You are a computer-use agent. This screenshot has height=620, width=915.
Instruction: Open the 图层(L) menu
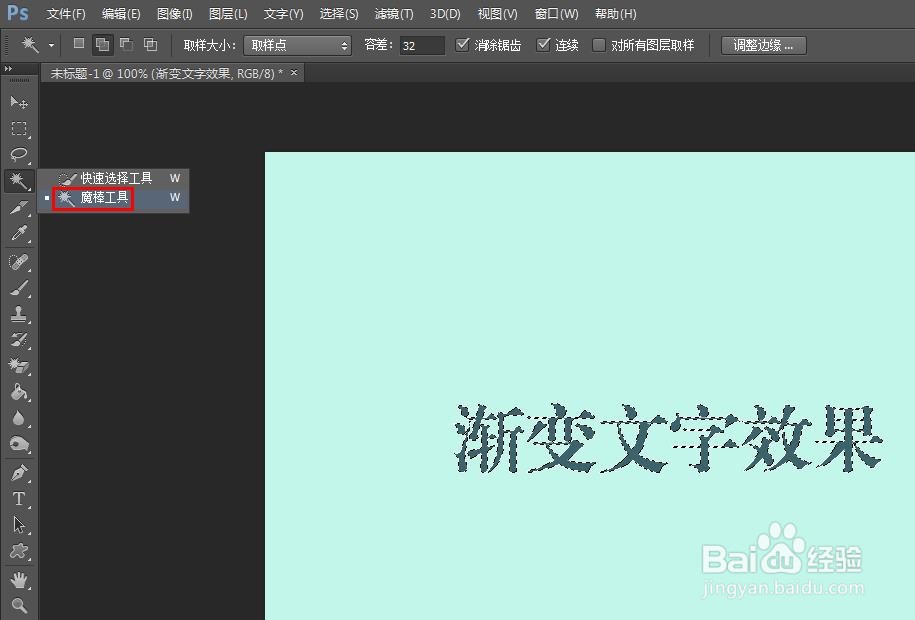228,13
